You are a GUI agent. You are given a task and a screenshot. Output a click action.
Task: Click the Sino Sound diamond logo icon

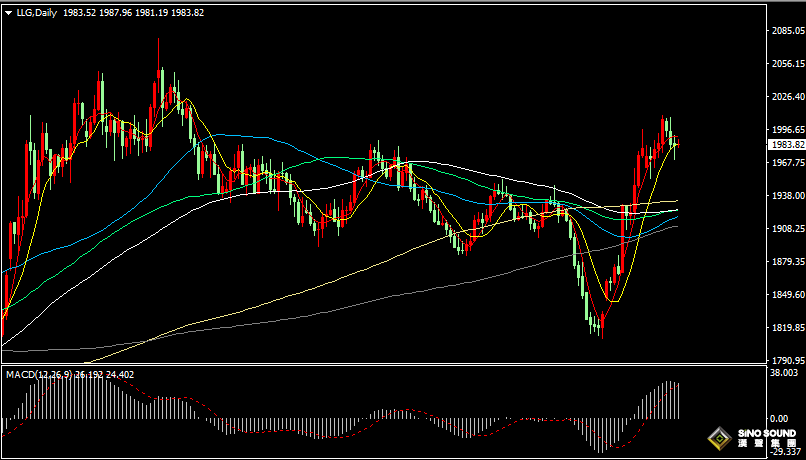point(719,438)
